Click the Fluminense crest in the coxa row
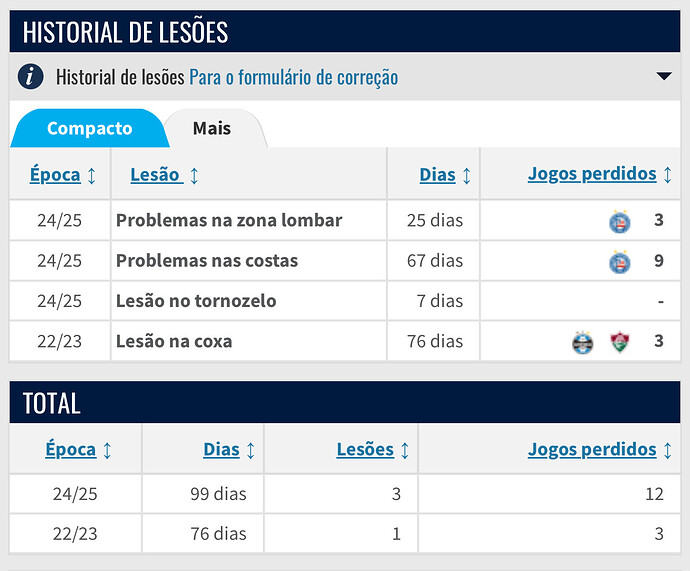690x571 pixels. [x=620, y=342]
